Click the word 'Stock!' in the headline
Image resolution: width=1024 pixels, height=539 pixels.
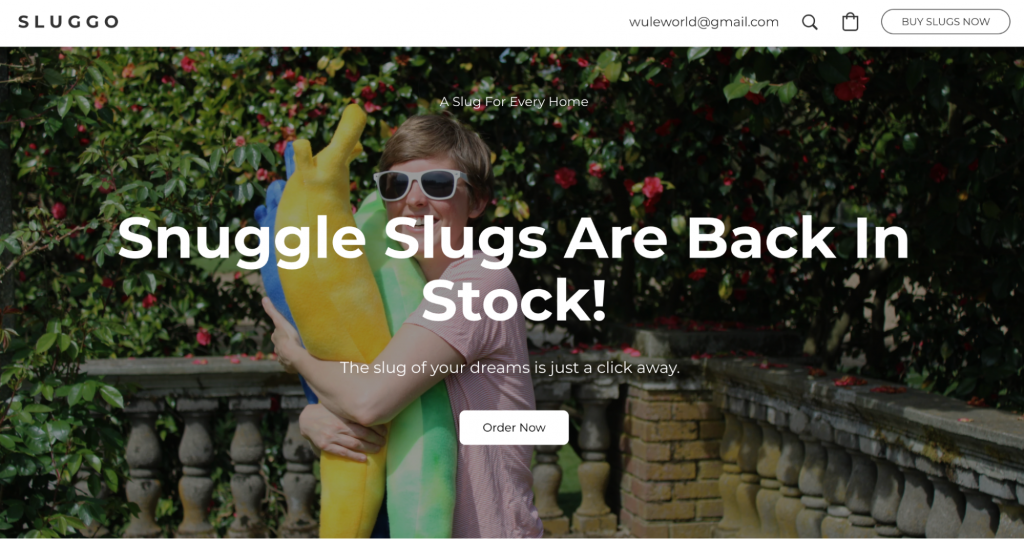pos(514,300)
